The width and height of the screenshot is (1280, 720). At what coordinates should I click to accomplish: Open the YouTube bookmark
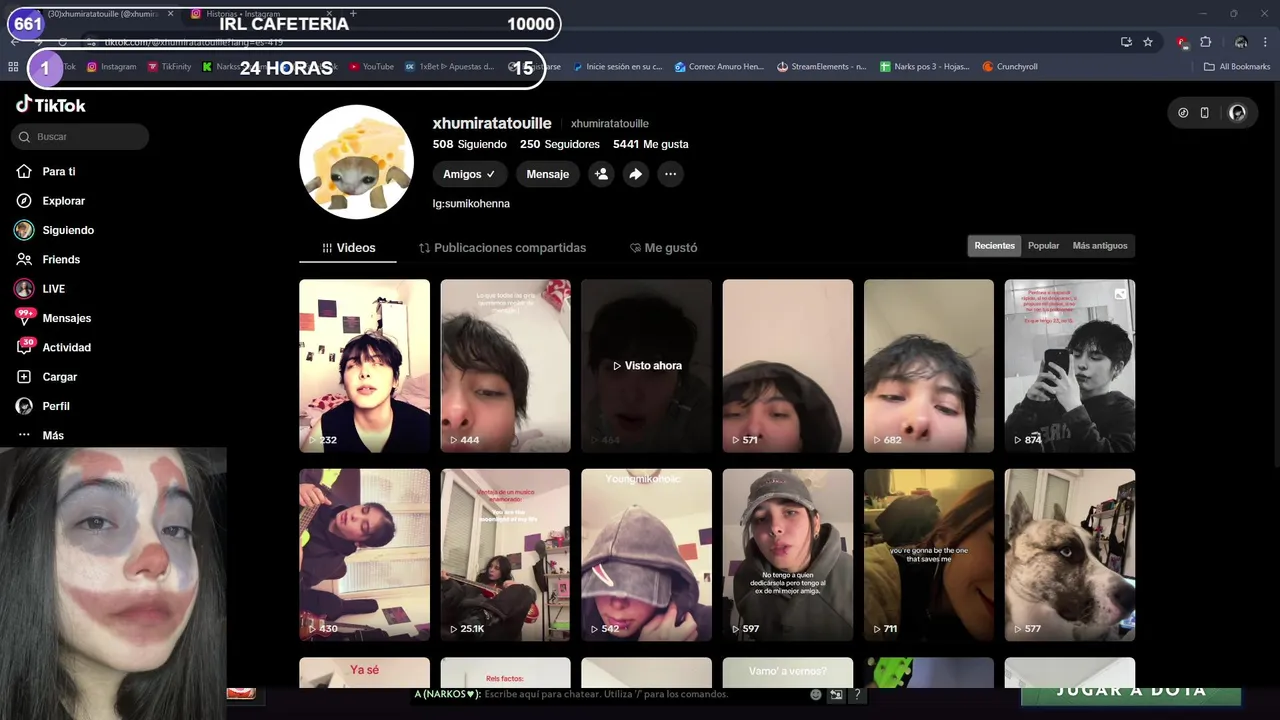coord(371,67)
